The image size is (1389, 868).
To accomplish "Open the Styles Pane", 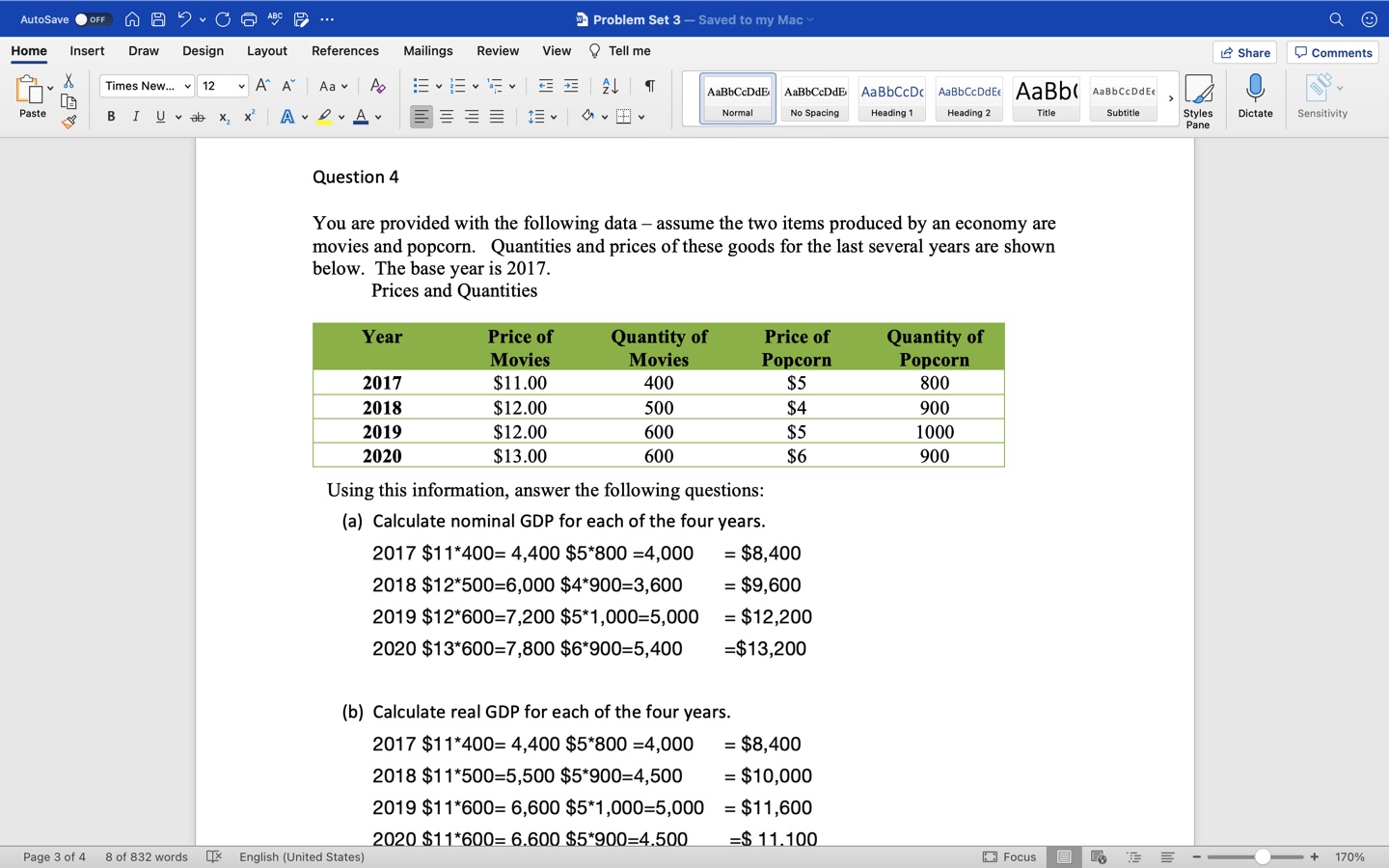I will click(1199, 98).
